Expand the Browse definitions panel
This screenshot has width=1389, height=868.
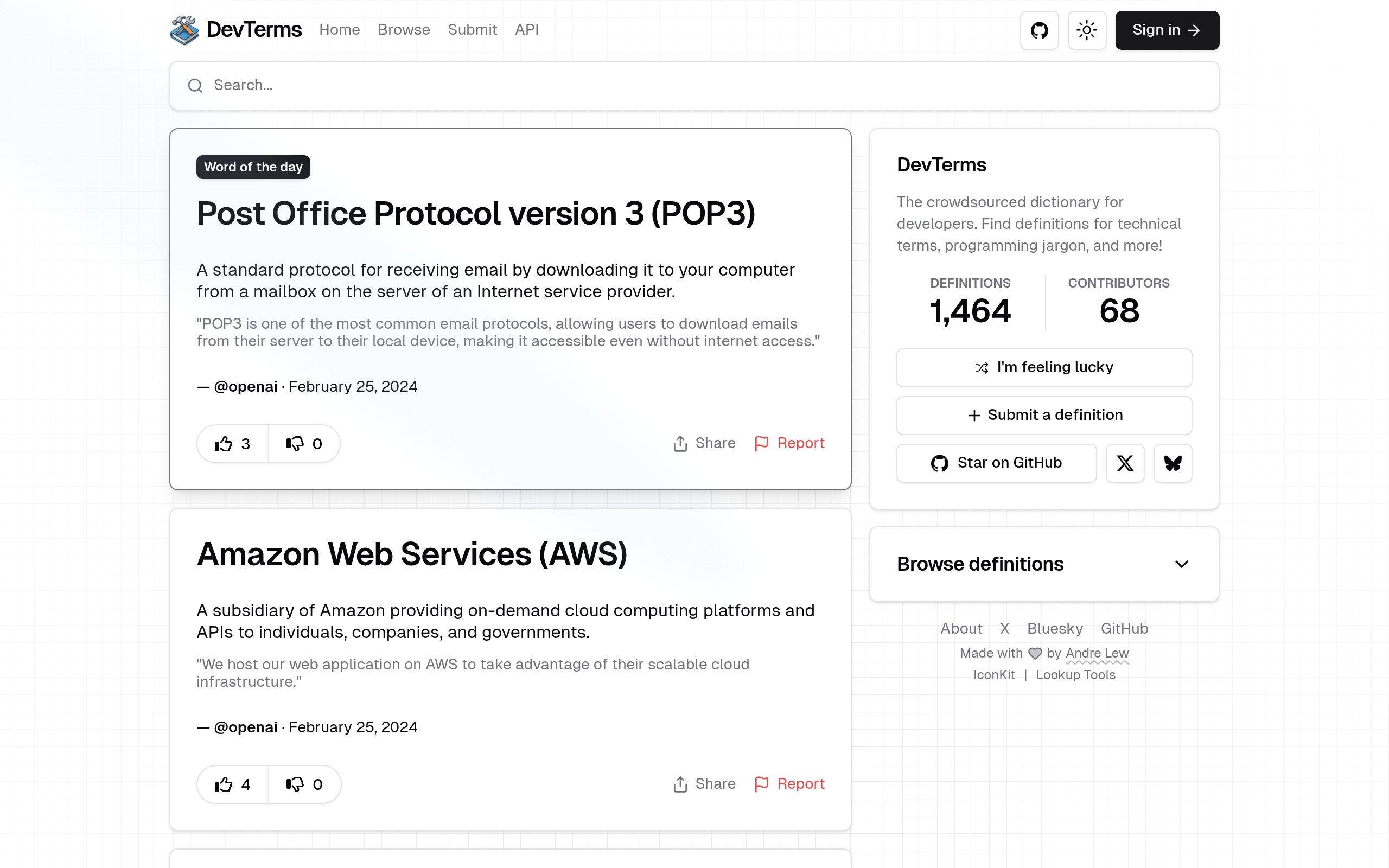point(980,564)
